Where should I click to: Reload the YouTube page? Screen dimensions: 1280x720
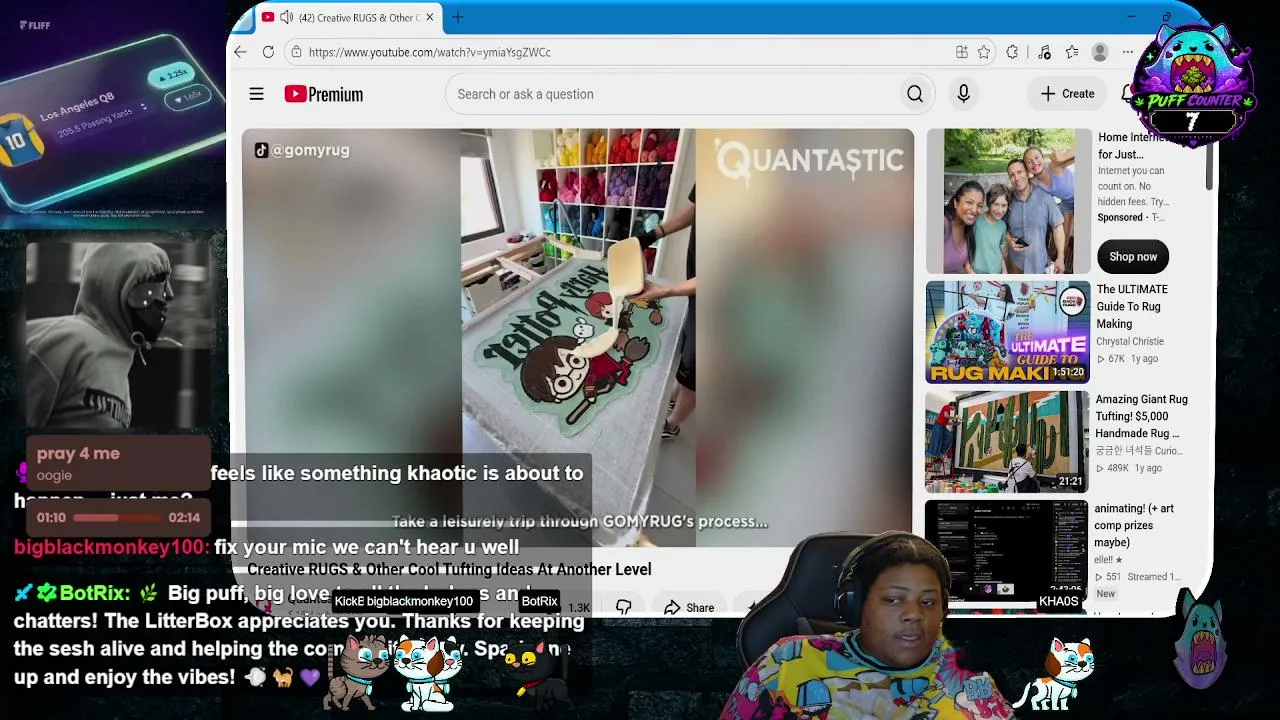[x=268, y=52]
